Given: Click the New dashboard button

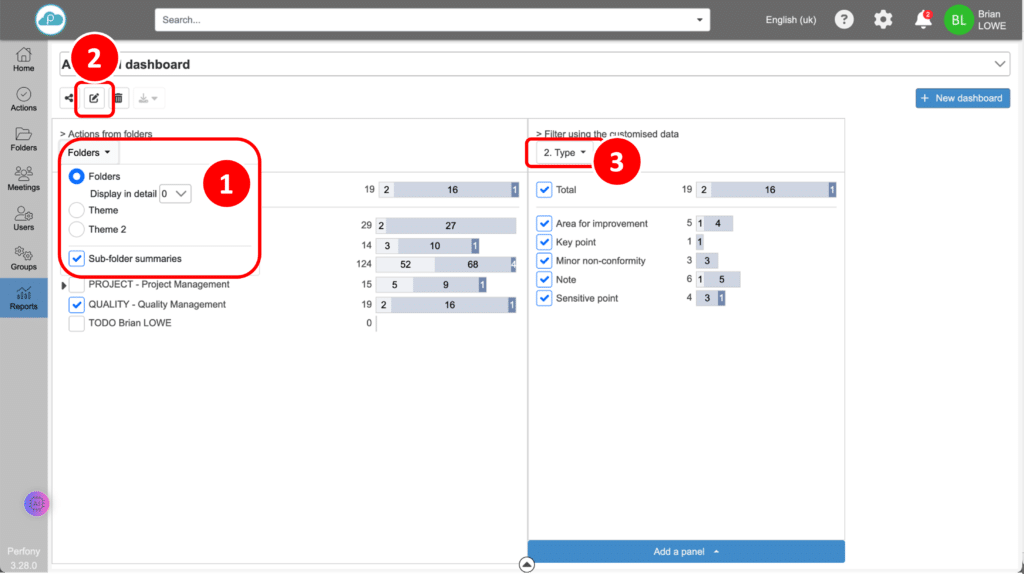Looking at the screenshot, I should coord(962,98).
